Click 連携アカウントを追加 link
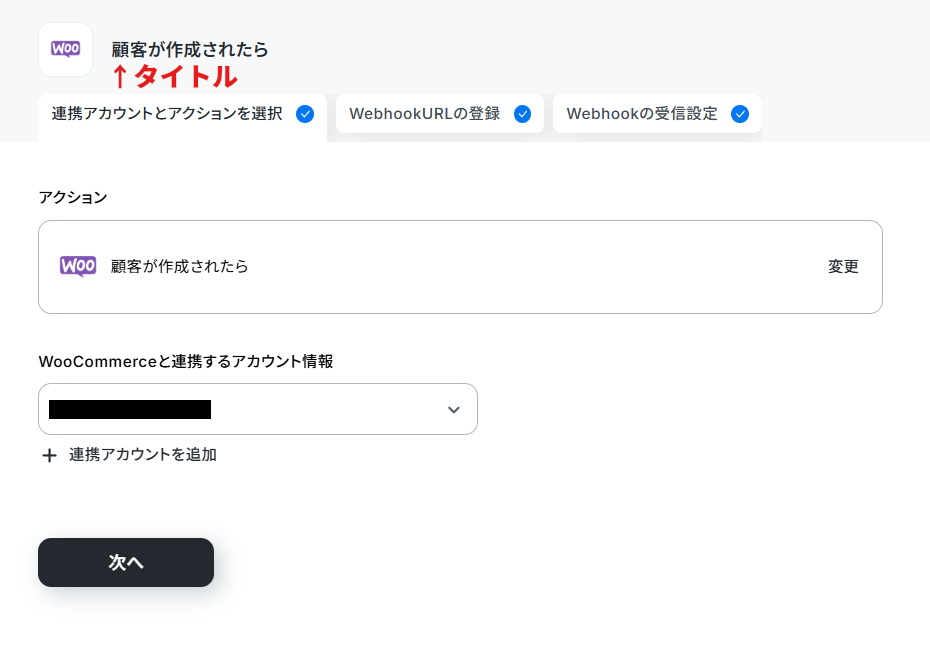This screenshot has width=930, height=645. pos(142,455)
